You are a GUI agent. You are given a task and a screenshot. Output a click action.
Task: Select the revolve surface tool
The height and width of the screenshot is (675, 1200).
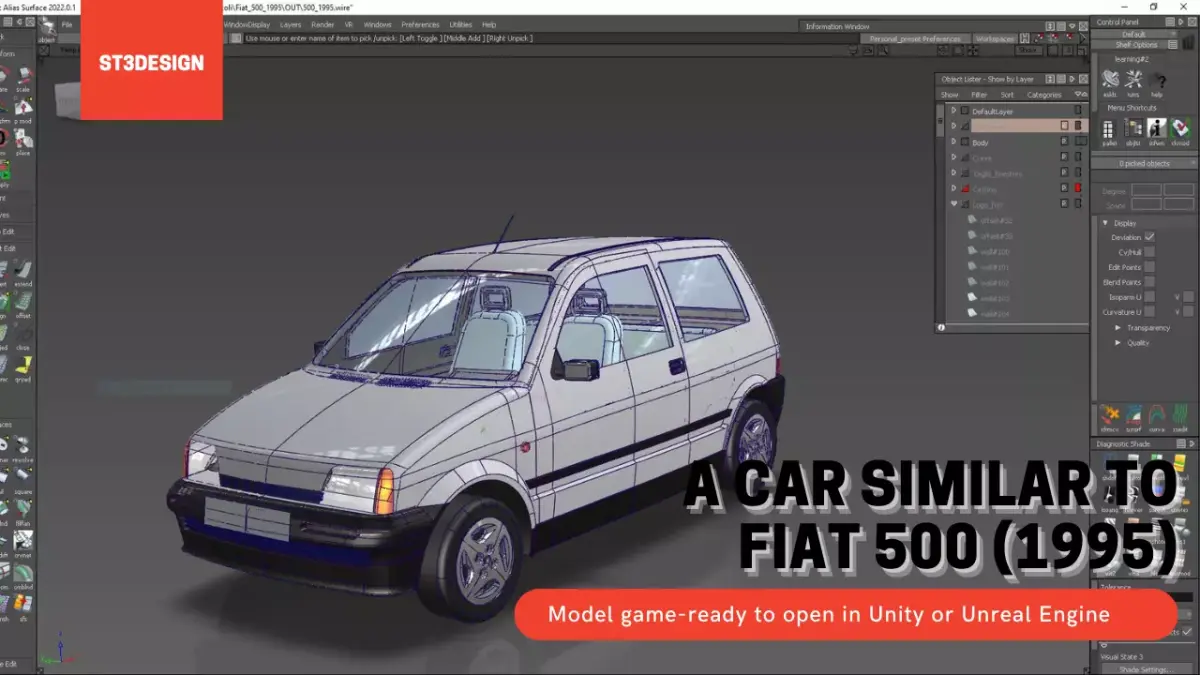(22, 447)
